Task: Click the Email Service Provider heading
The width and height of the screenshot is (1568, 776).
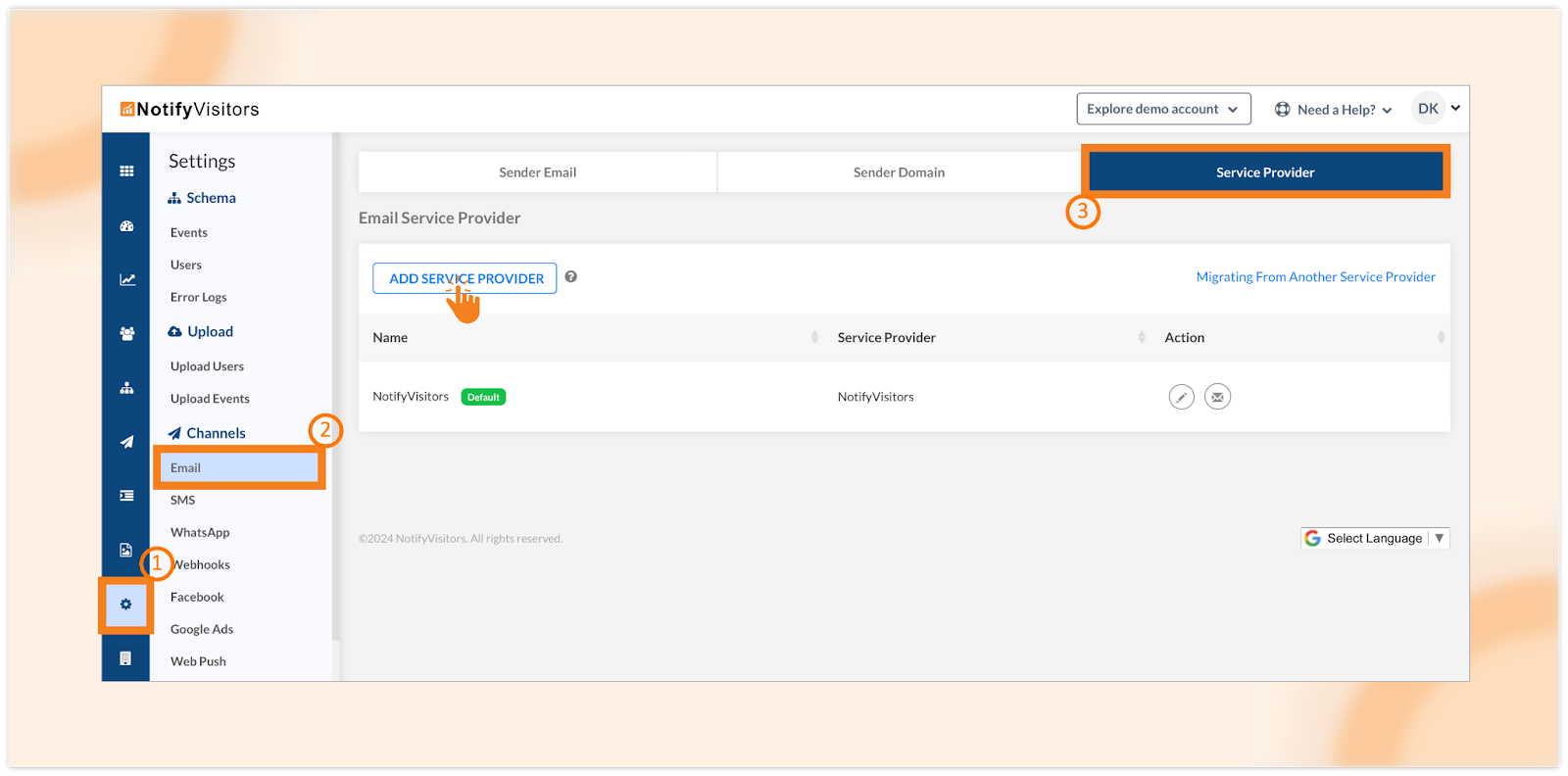Action: coord(439,218)
